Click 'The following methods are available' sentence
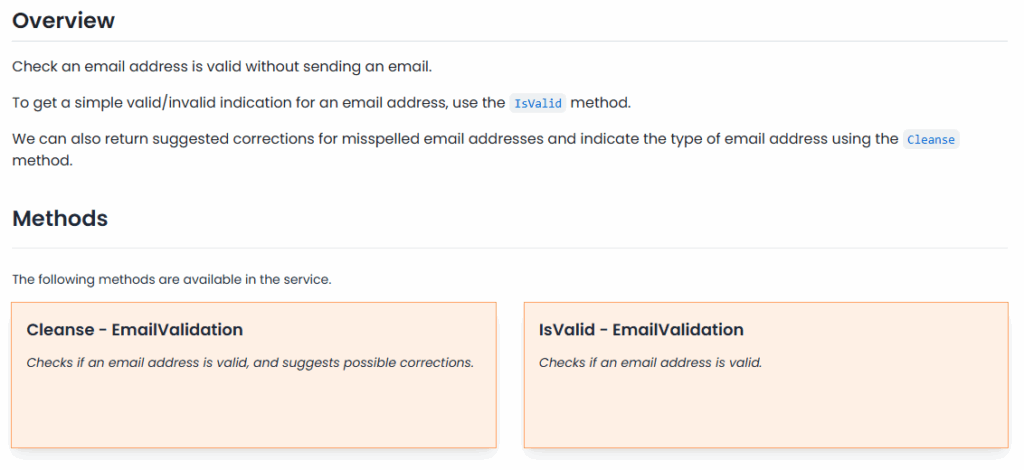 [171, 280]
